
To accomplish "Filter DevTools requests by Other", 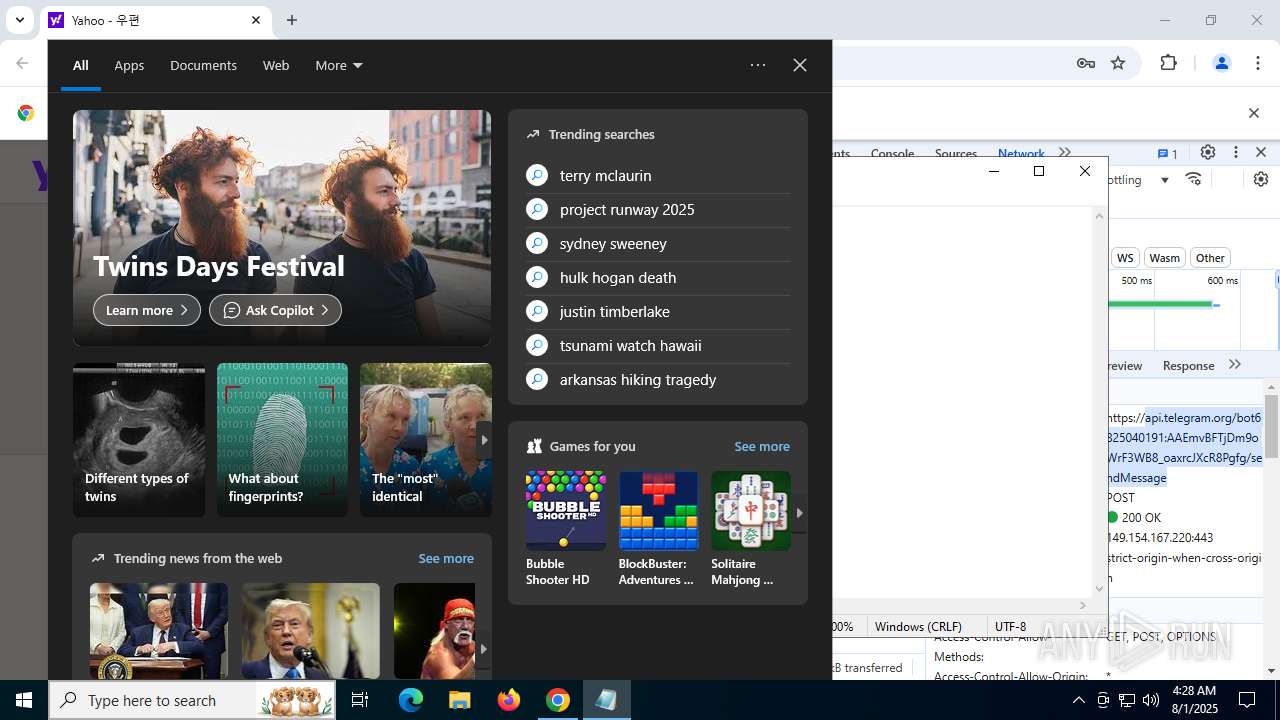I will coord(1210,258).
